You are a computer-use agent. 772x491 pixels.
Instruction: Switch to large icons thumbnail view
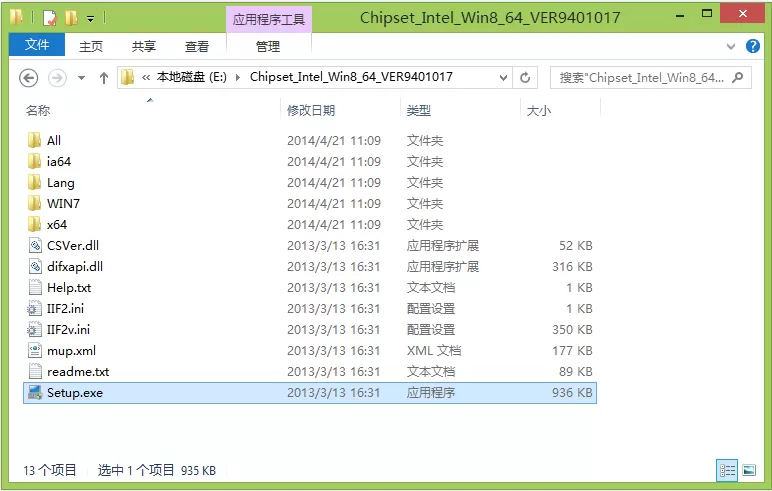click(x=749, y=470)
